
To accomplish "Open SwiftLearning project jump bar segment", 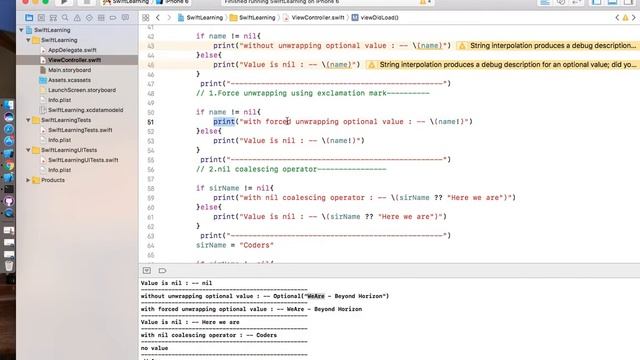I will [x=200, y=18].
